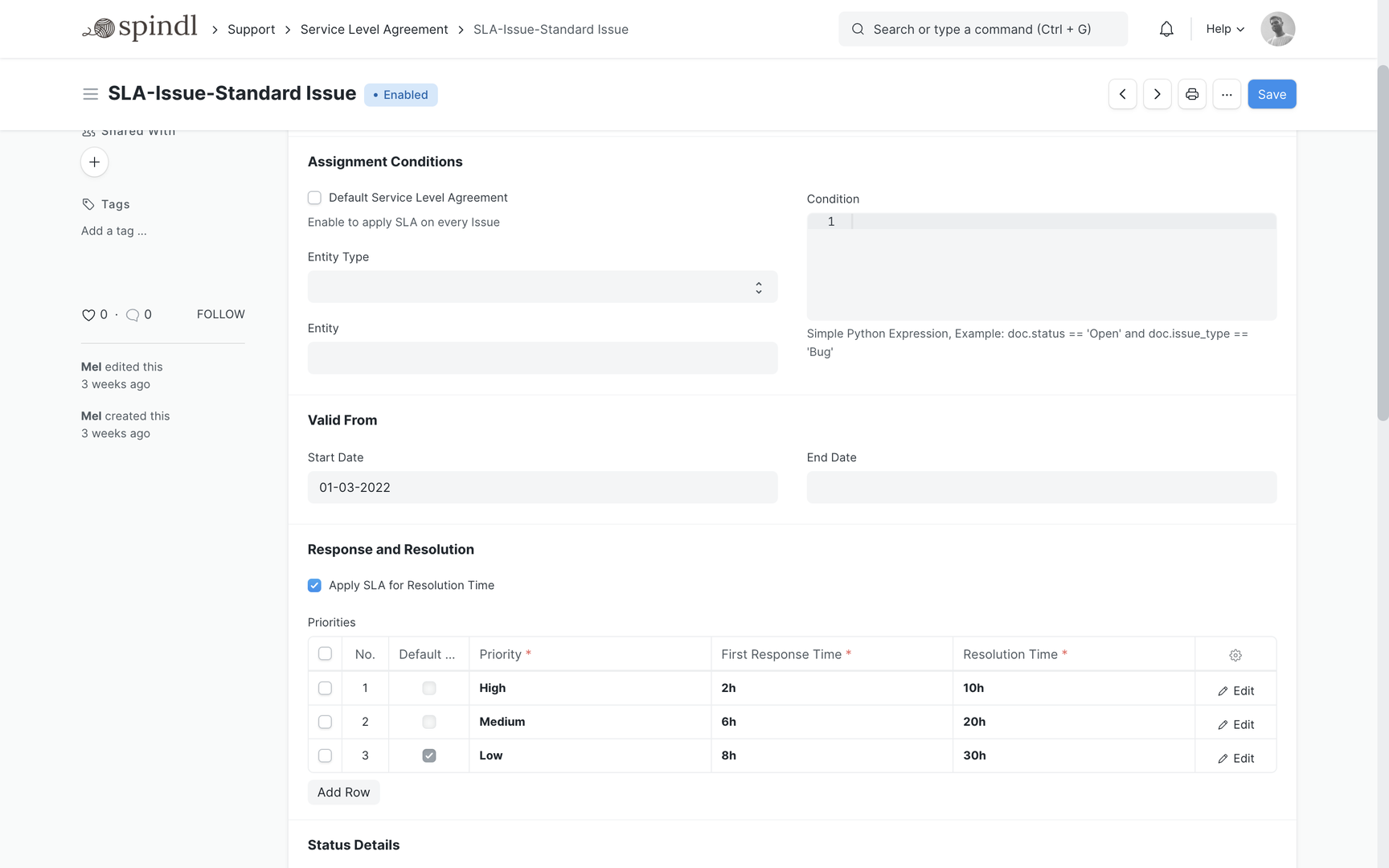Add a Shared With user via plus
The width and height of the screenshot is (1389, 868).
95,162
